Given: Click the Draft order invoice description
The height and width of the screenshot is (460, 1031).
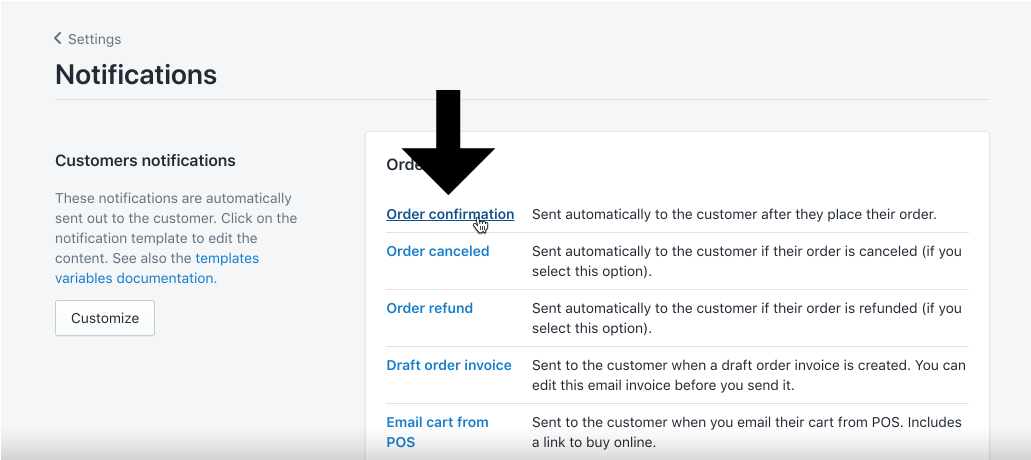Looking at the screenshot, I should click(x=746, y=375).
